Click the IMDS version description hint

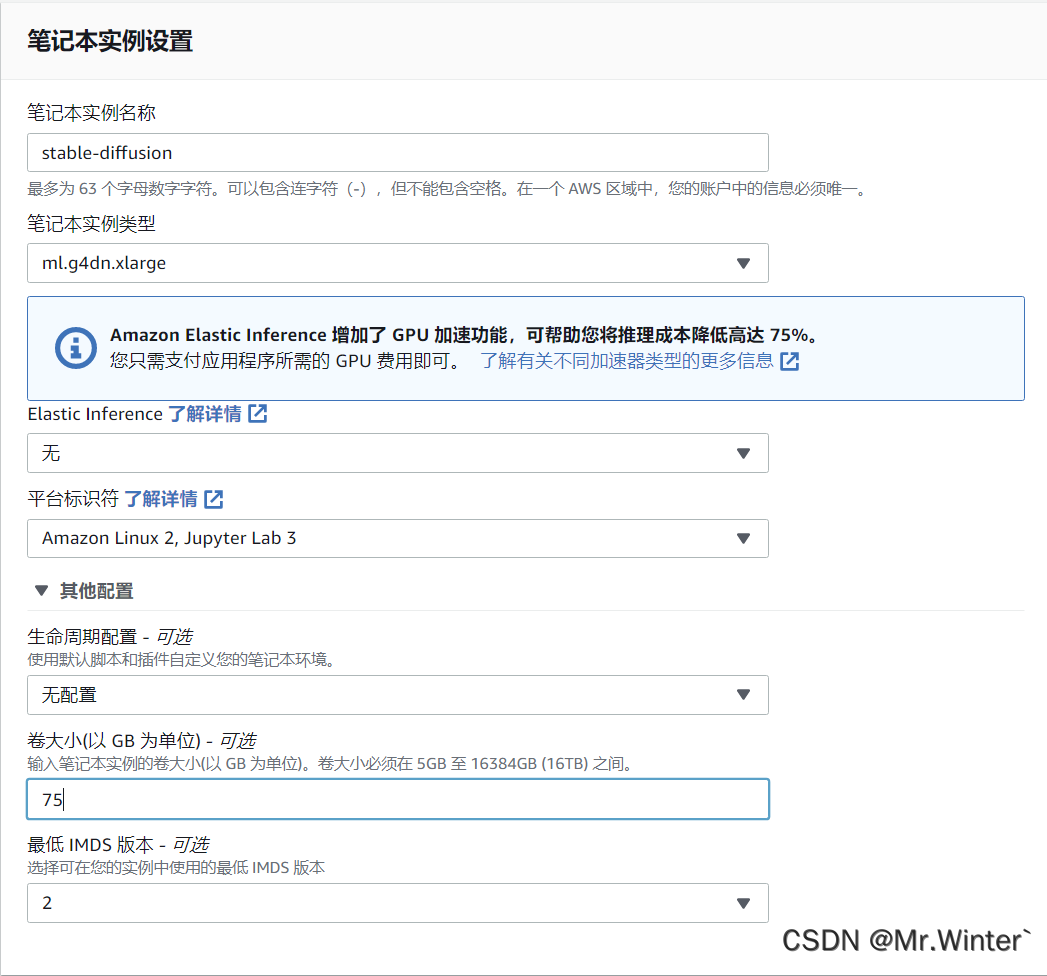click(x=176, y=868)
